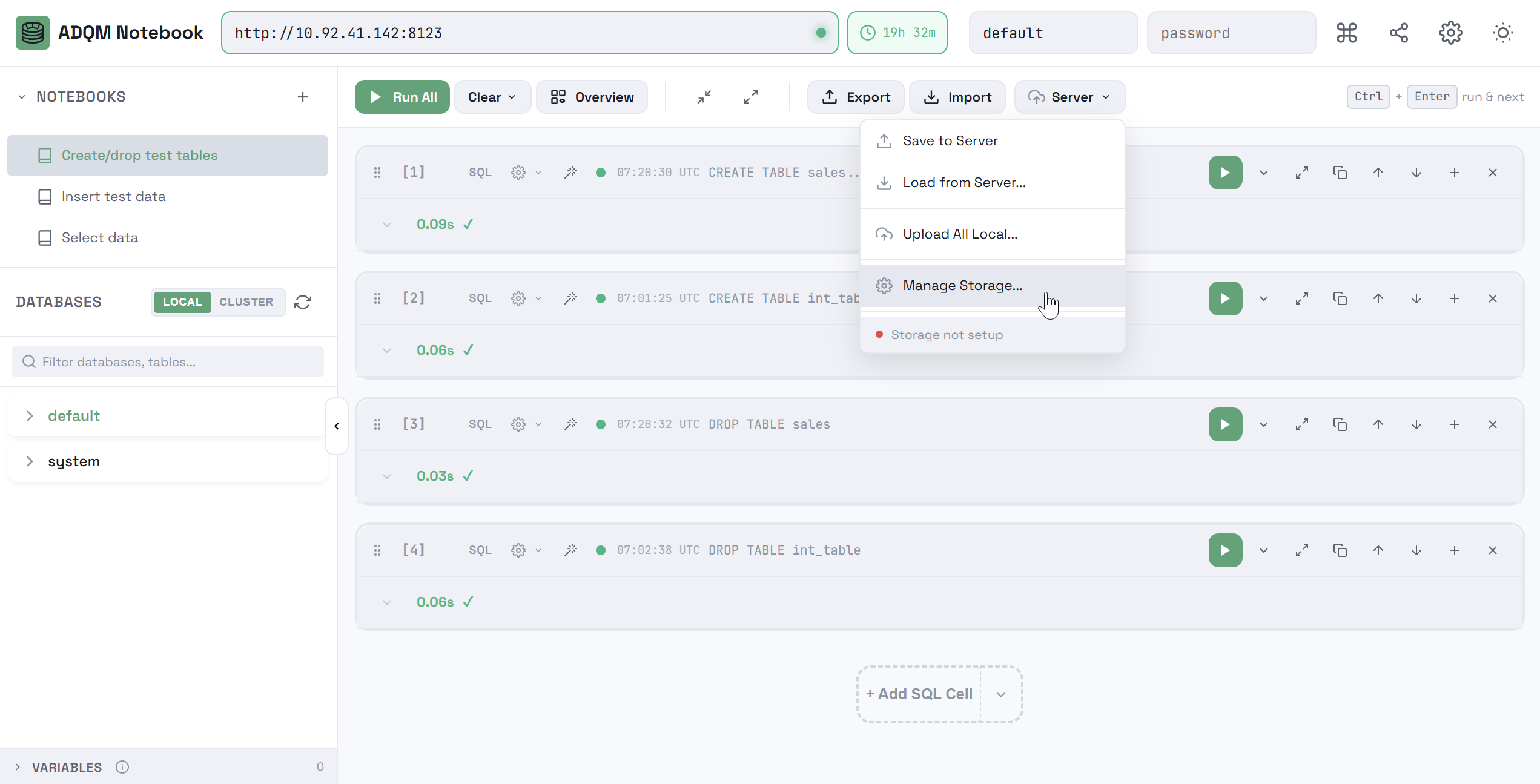1540x784 pixels.
Task: Maximize cell [4] expand icon
Action: (1301, 550)
